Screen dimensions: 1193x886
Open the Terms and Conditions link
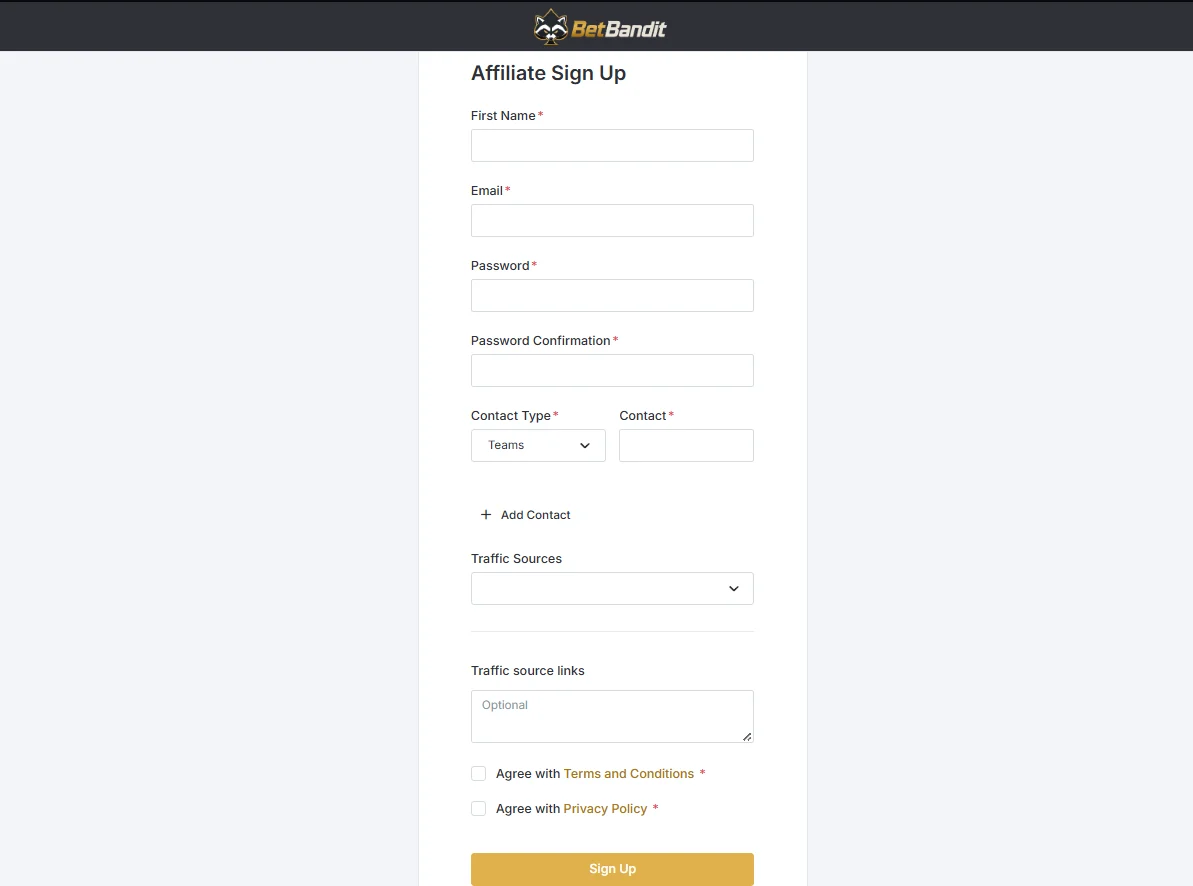click(x=628, y=773)
